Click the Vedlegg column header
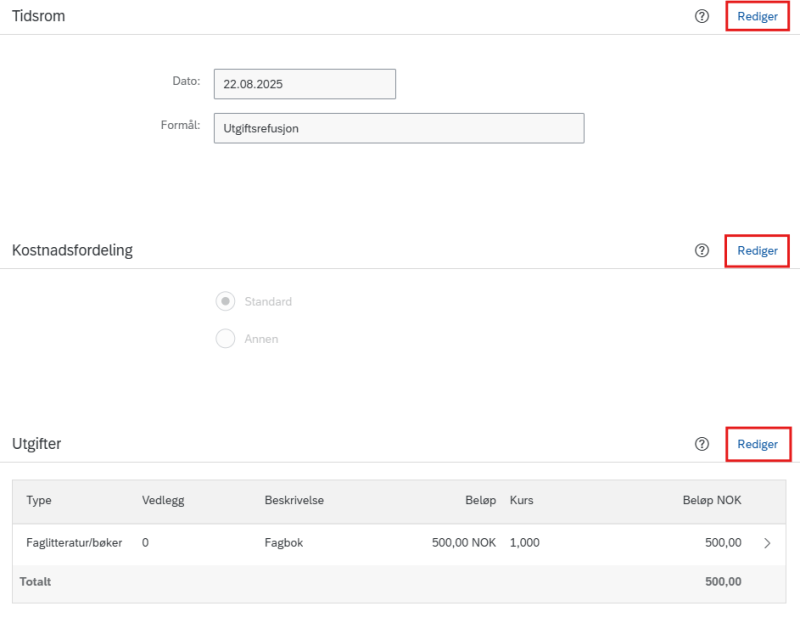This screenshot has width=800, height=623. point(163,501)
